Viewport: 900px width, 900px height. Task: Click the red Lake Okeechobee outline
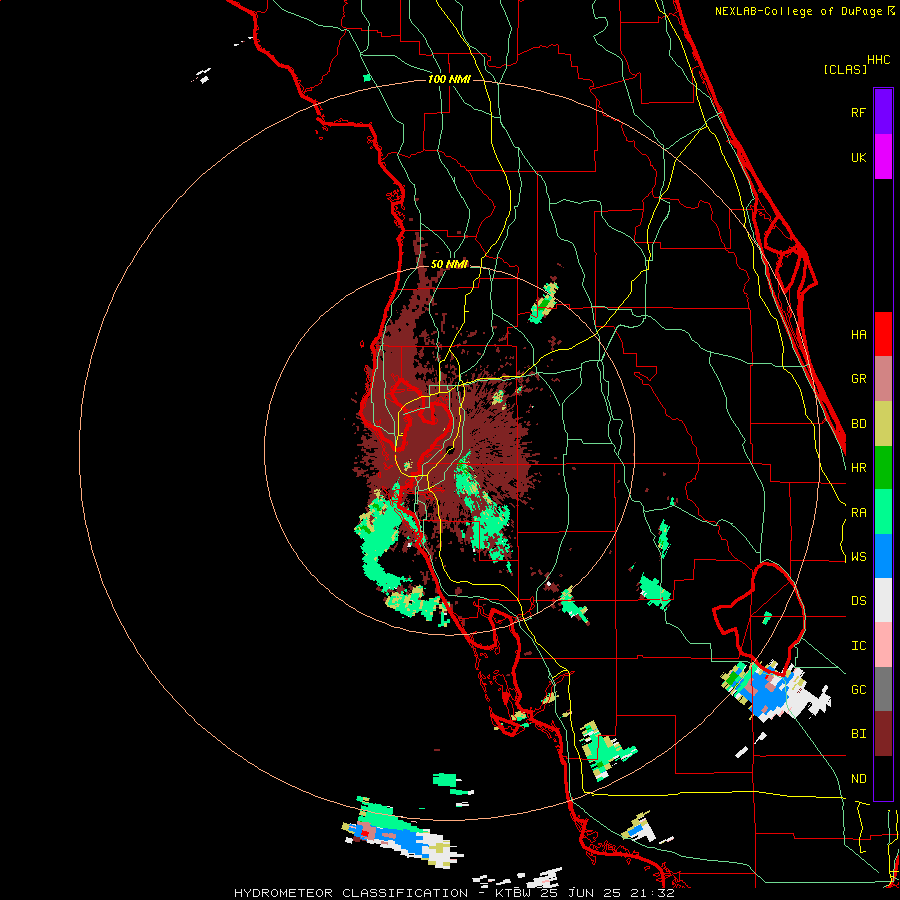coord(759,617)
